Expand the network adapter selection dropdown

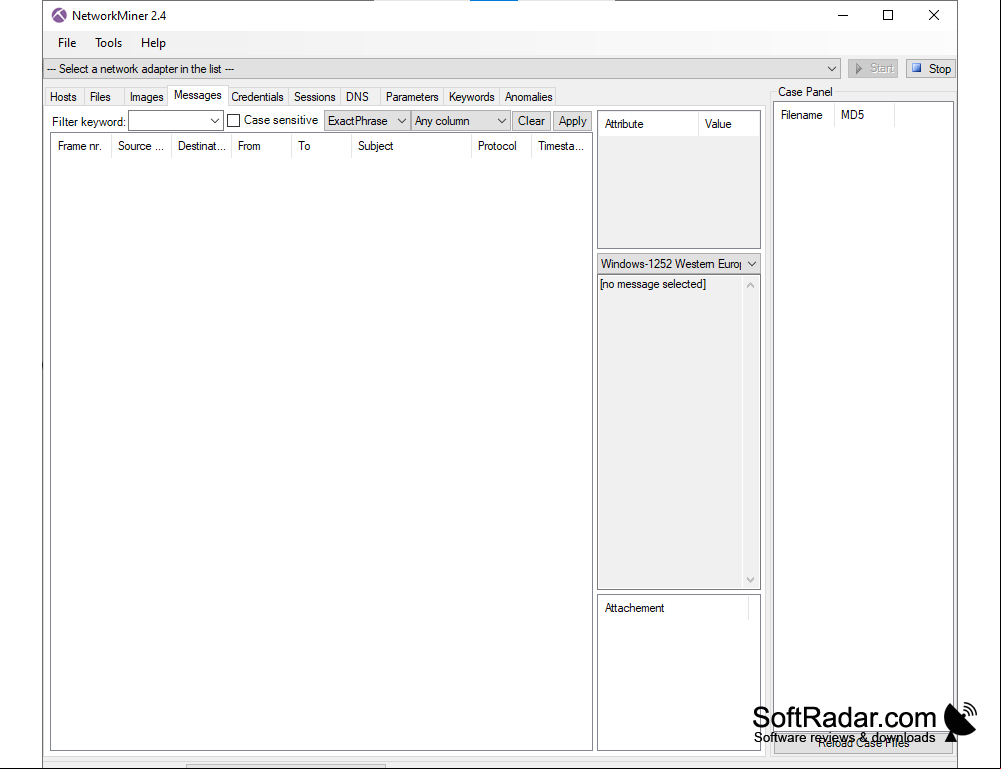click(x=442, y=69)
